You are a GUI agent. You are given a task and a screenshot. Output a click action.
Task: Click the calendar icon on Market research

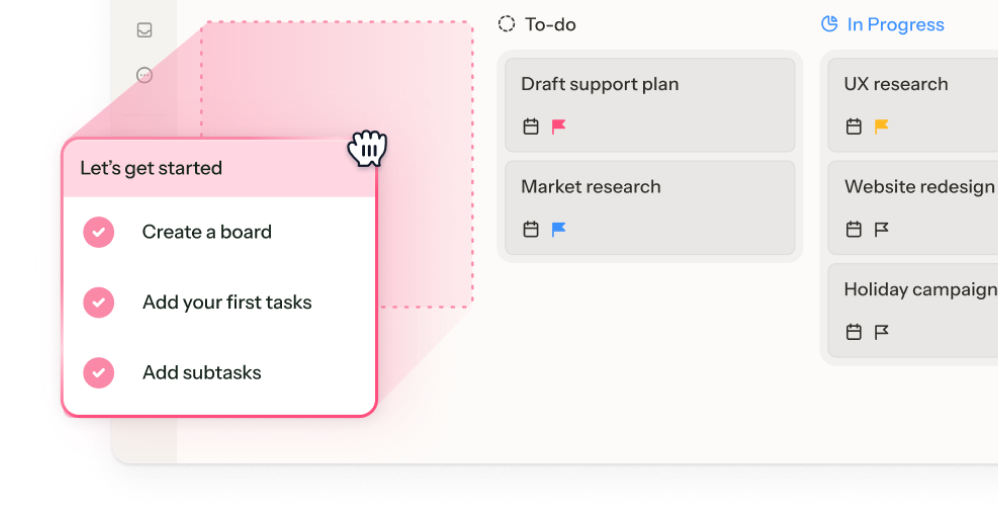531,229
